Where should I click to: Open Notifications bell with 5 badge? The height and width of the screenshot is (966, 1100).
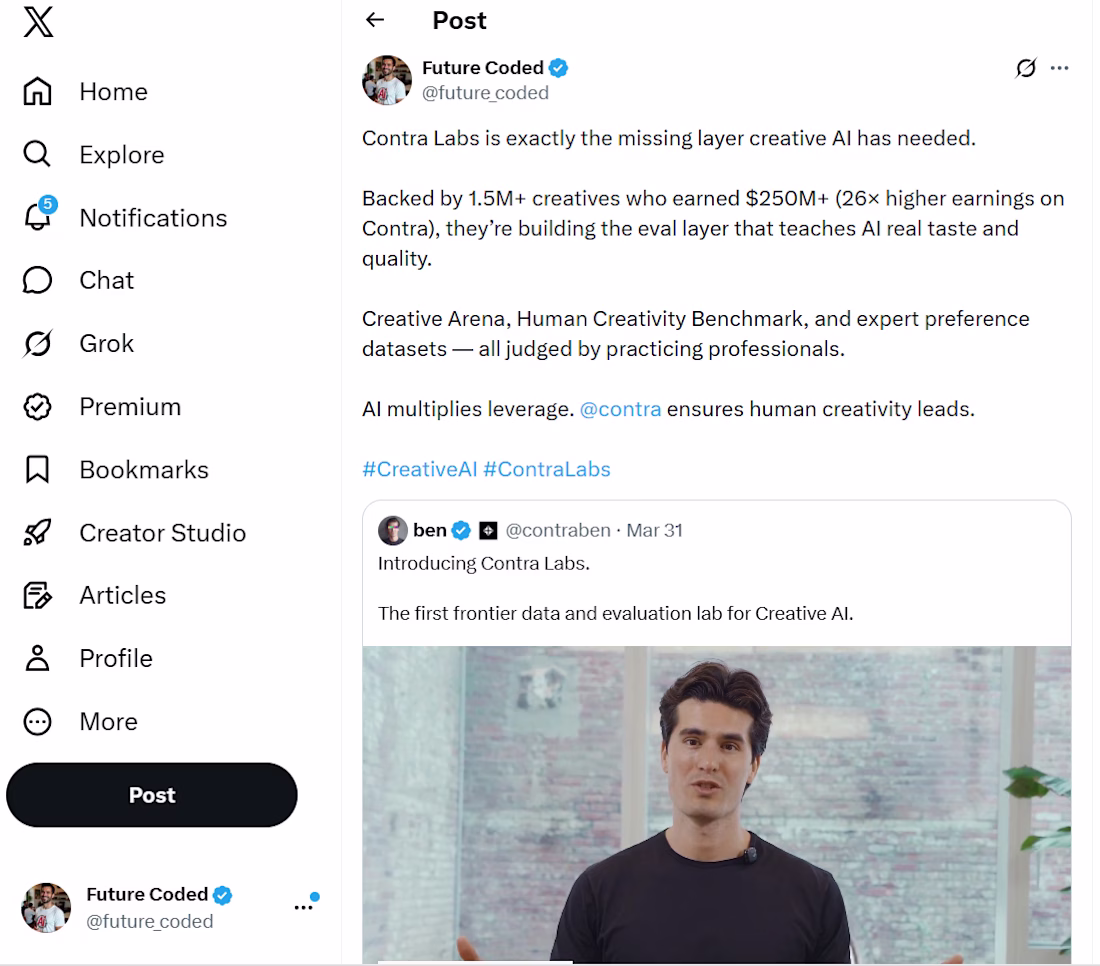pos(38,217)
